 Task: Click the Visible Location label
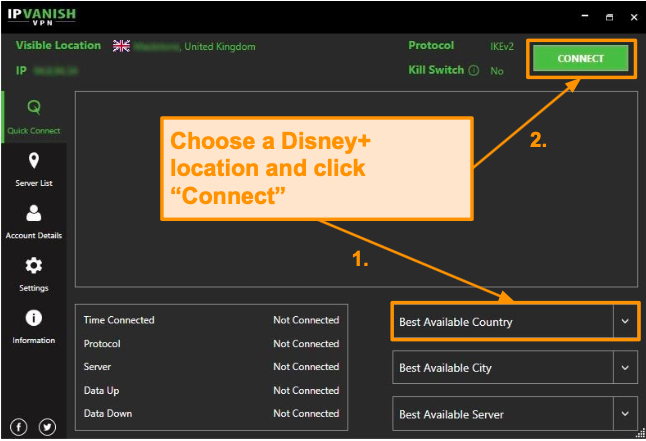coord(58,45)
